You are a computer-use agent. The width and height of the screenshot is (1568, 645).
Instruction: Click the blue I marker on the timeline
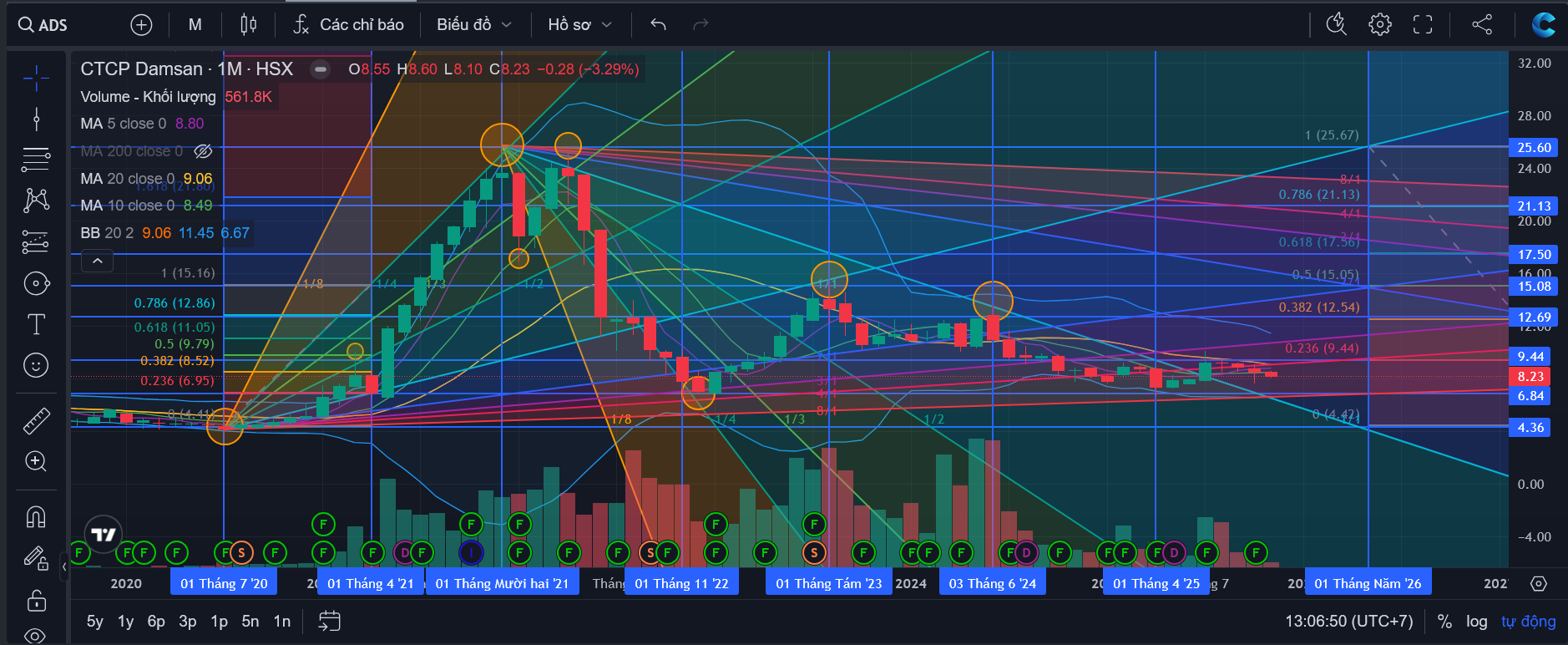coord(471,552)
